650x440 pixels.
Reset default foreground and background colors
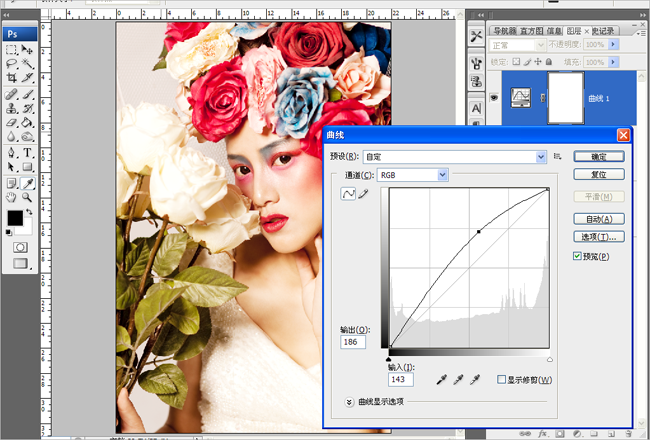(9, 233)
